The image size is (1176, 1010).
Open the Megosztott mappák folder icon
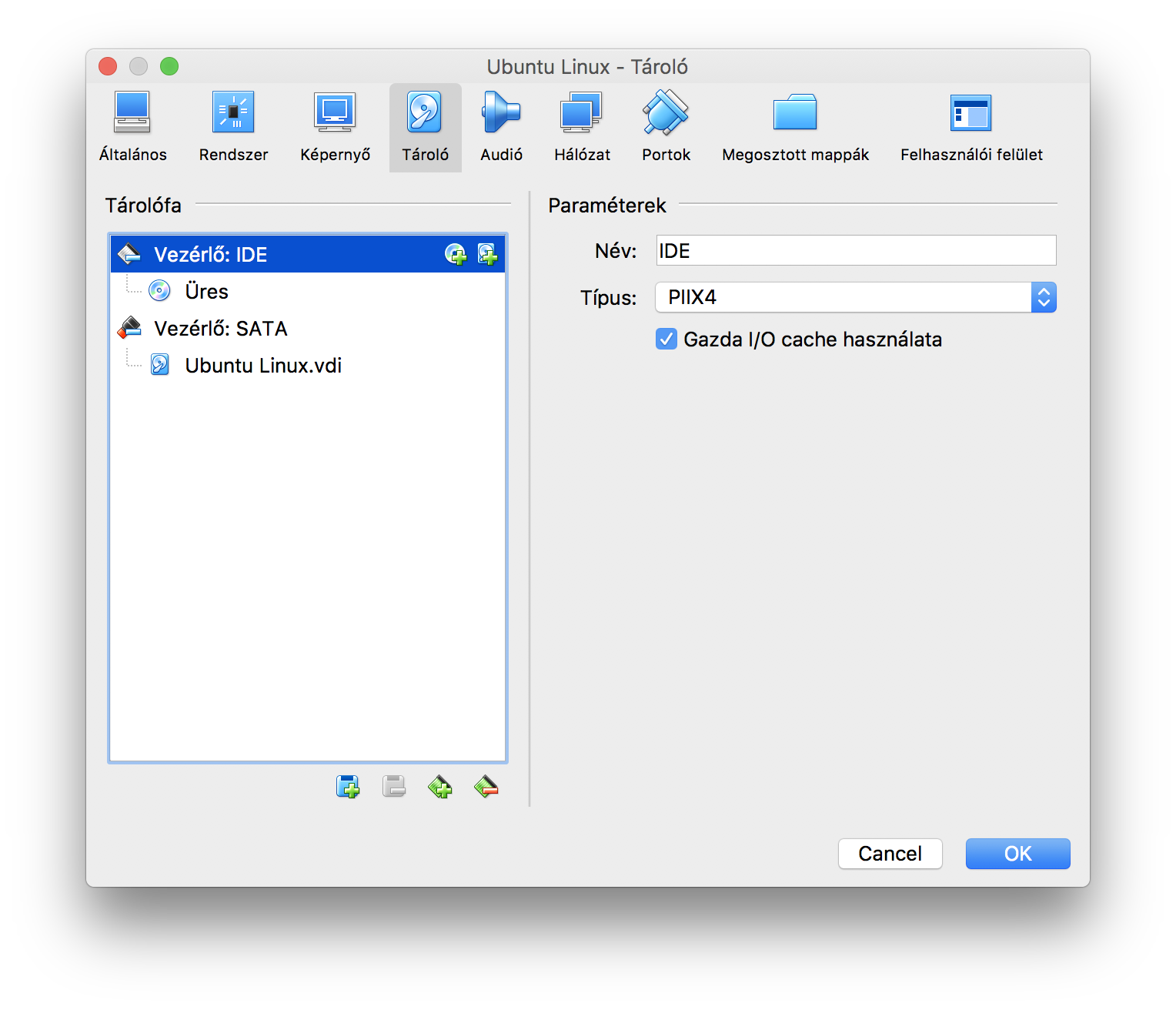795,112
